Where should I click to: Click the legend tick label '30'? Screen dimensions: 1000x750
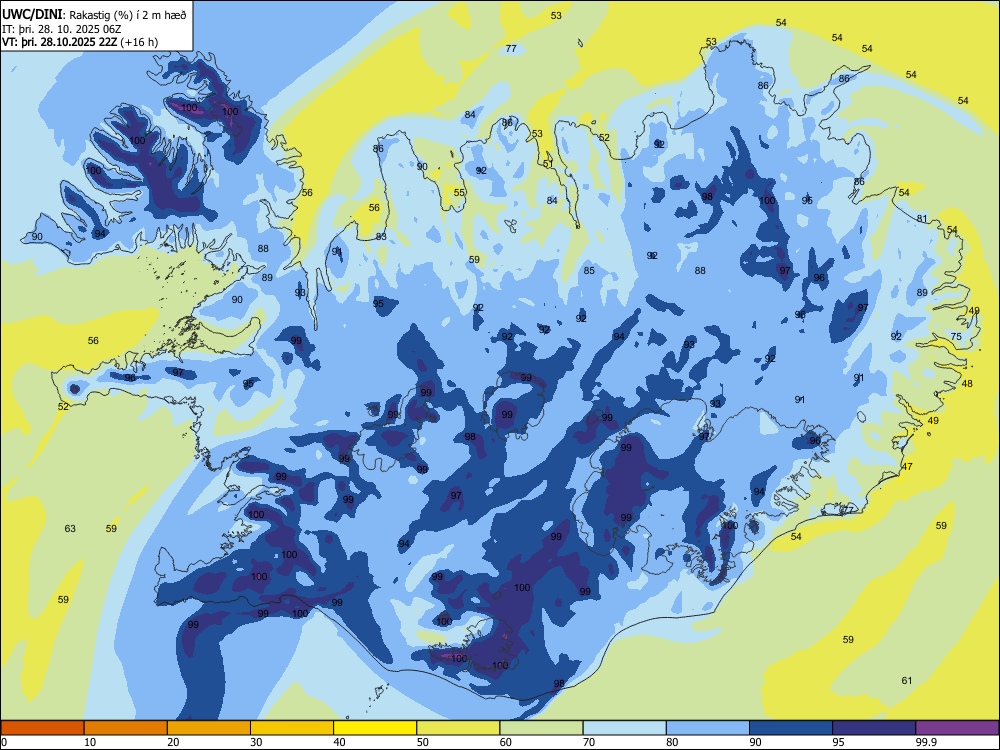pyautogui.click(x=256, y=742)
